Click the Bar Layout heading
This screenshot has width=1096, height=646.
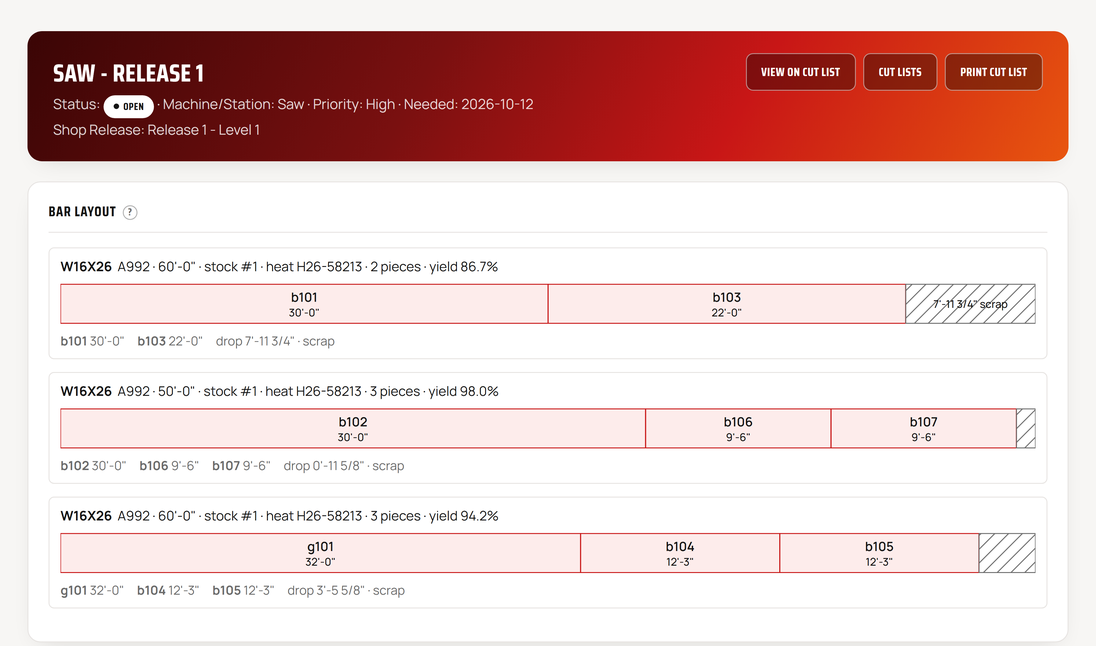[82, 212]
